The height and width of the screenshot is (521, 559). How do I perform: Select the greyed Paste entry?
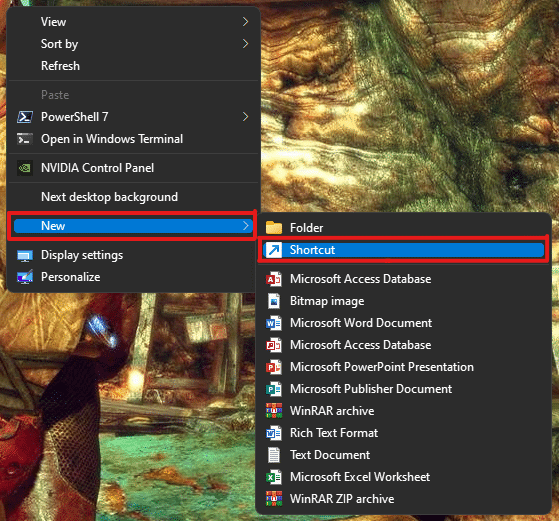pos(133,95)
